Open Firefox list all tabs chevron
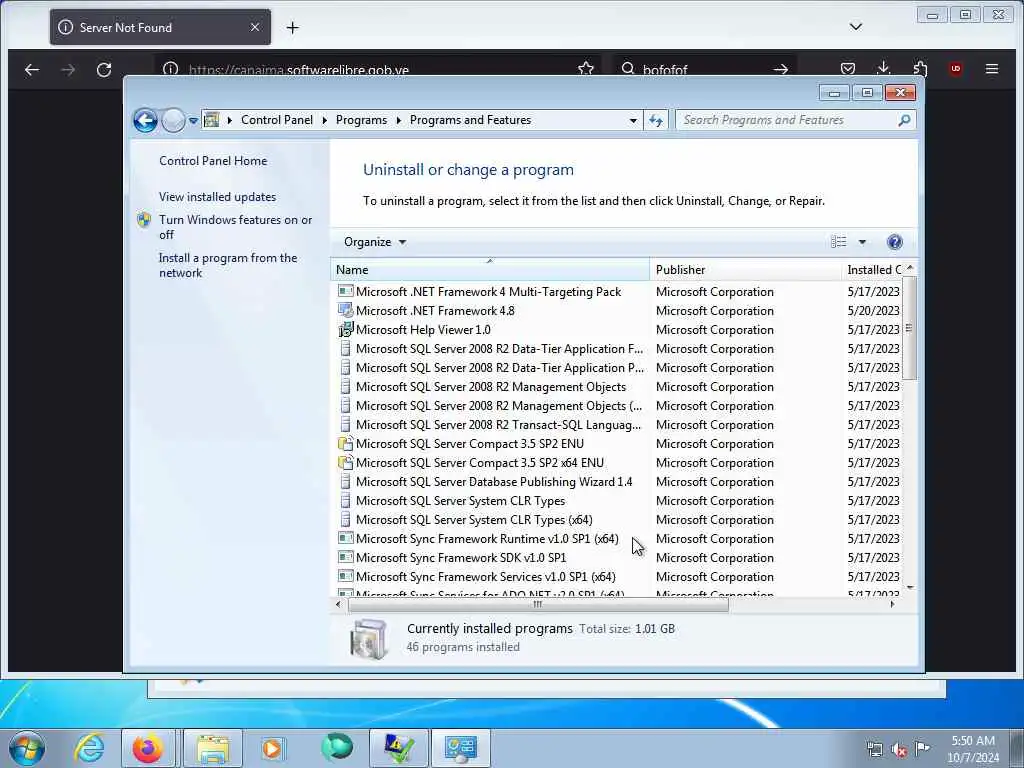 point(856,27)
